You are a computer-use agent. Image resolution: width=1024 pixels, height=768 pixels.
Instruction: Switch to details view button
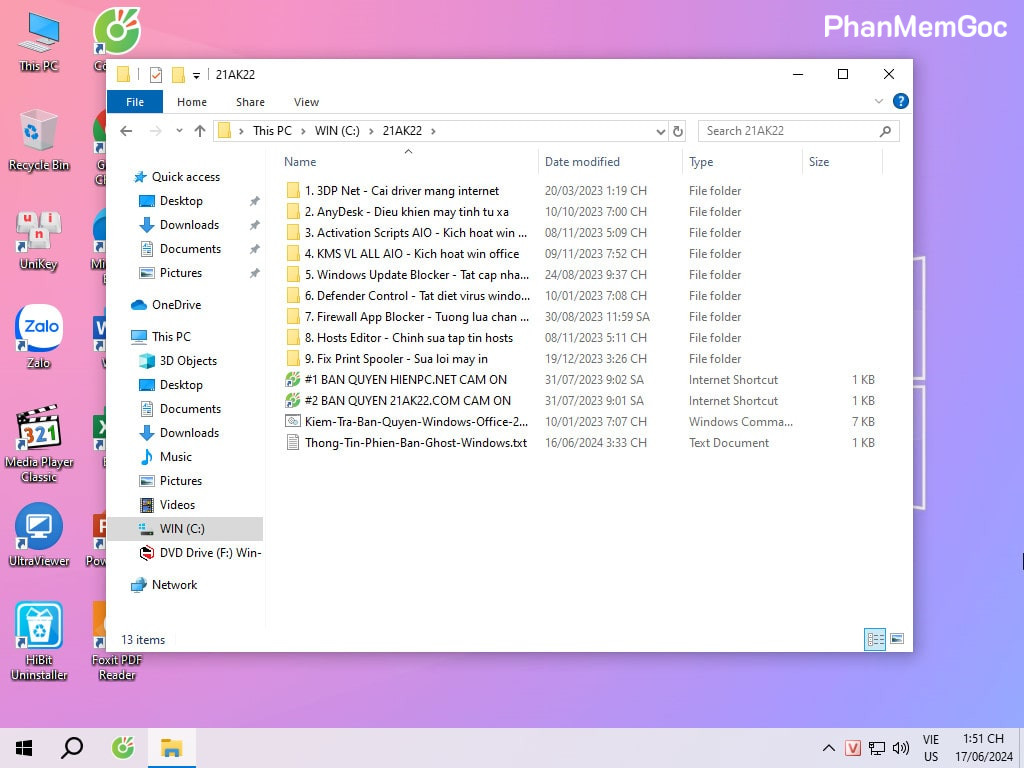pyautogui.click(x=875, y=639)
